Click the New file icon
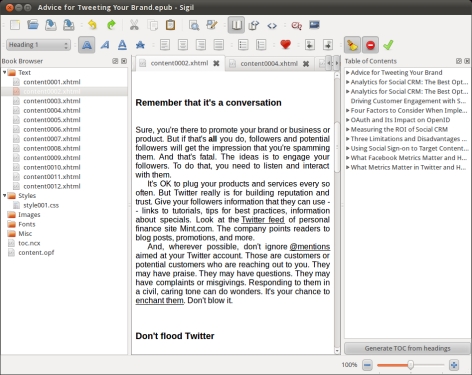Screen dimensions: 472x375 point(15,25)
